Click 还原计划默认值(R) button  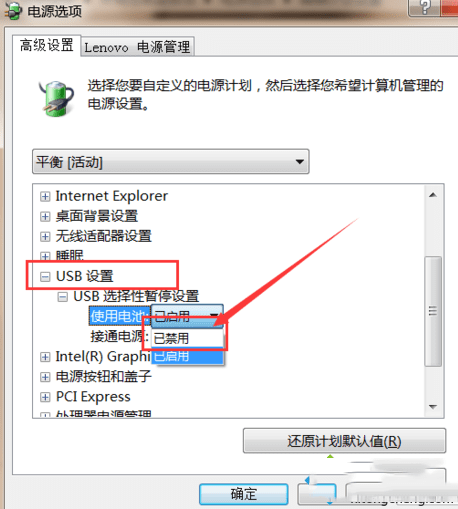coord(344,441)
